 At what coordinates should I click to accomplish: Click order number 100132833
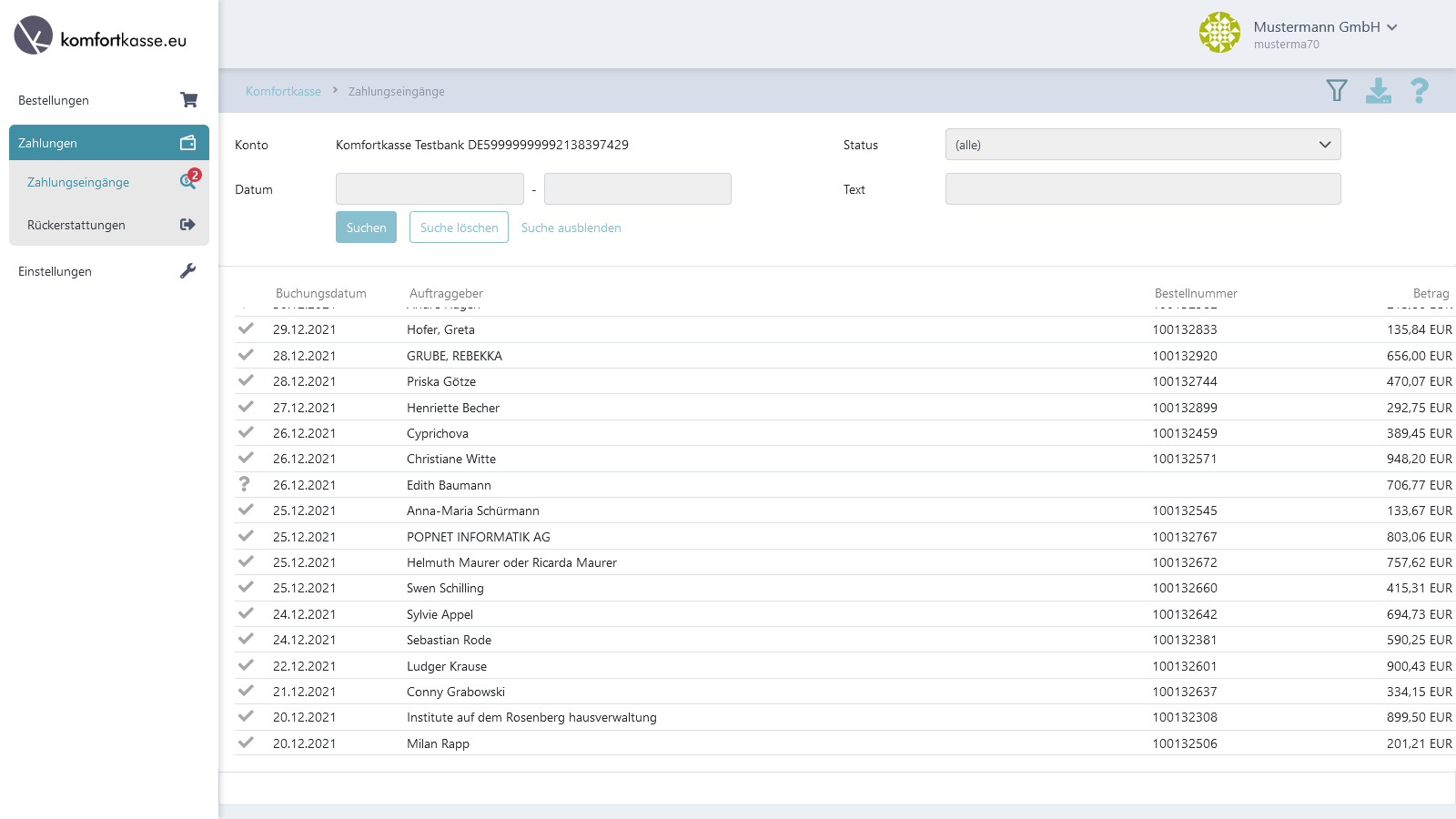pos(1185,329)
